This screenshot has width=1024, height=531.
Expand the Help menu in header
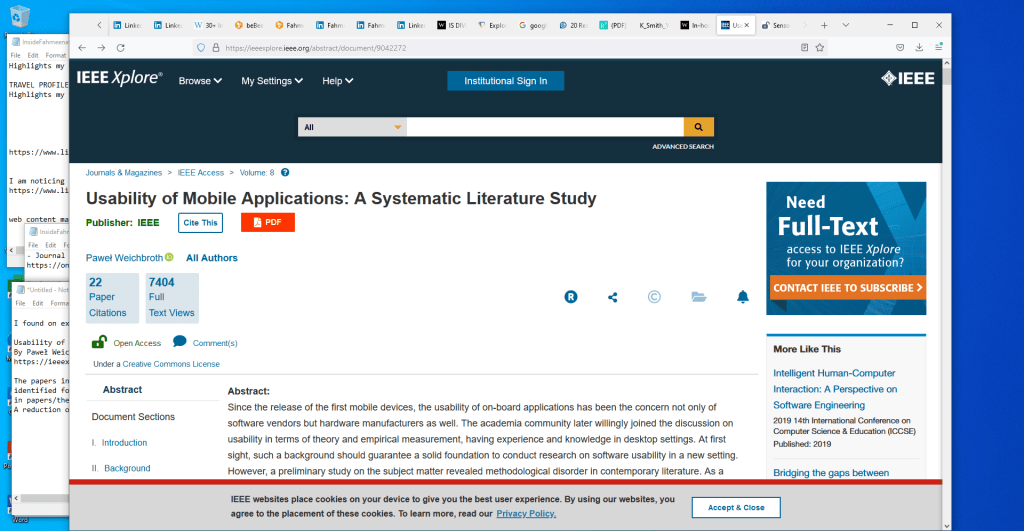coord(337,81)
